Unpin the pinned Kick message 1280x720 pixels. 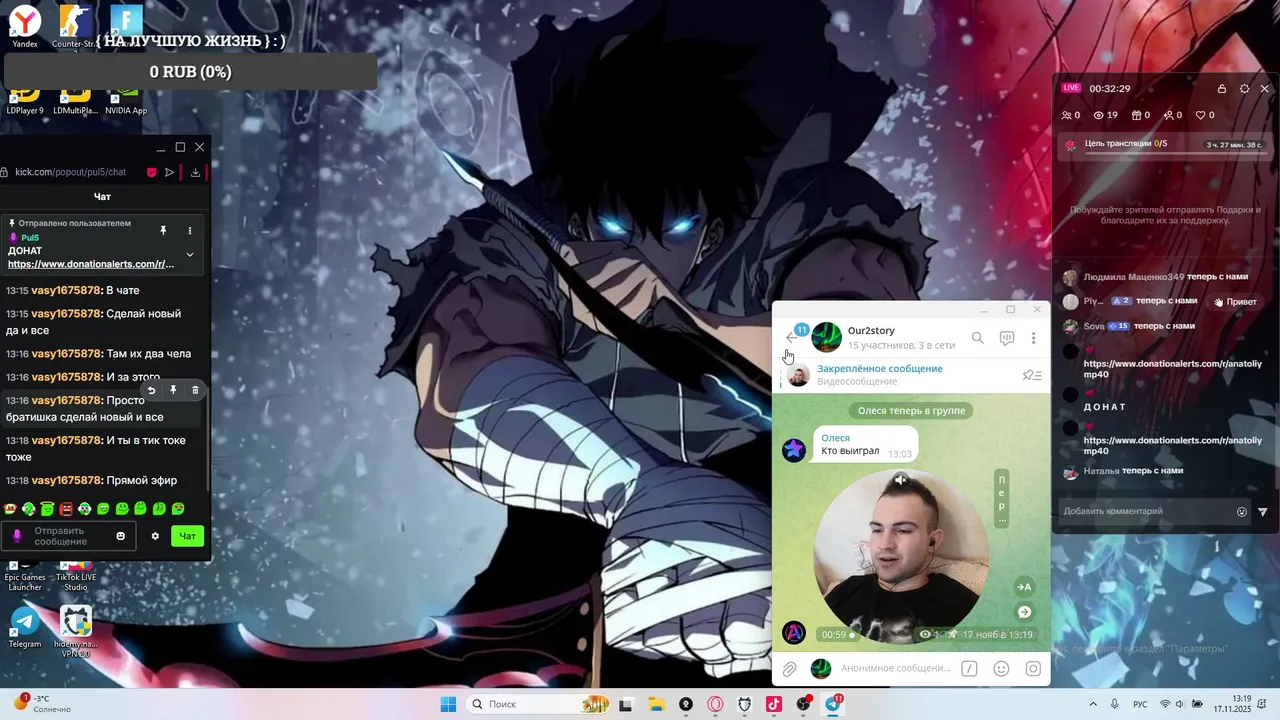(163, 230)
